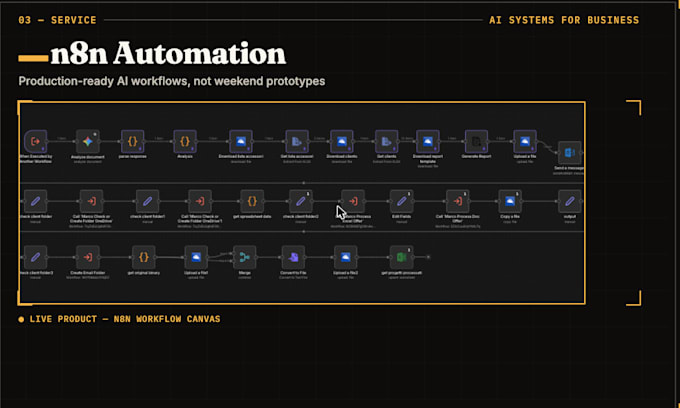Open the 'Call Marco Check or Create Folder OneDrive1' node
680x408 pixels.
(x=200, y=201)
